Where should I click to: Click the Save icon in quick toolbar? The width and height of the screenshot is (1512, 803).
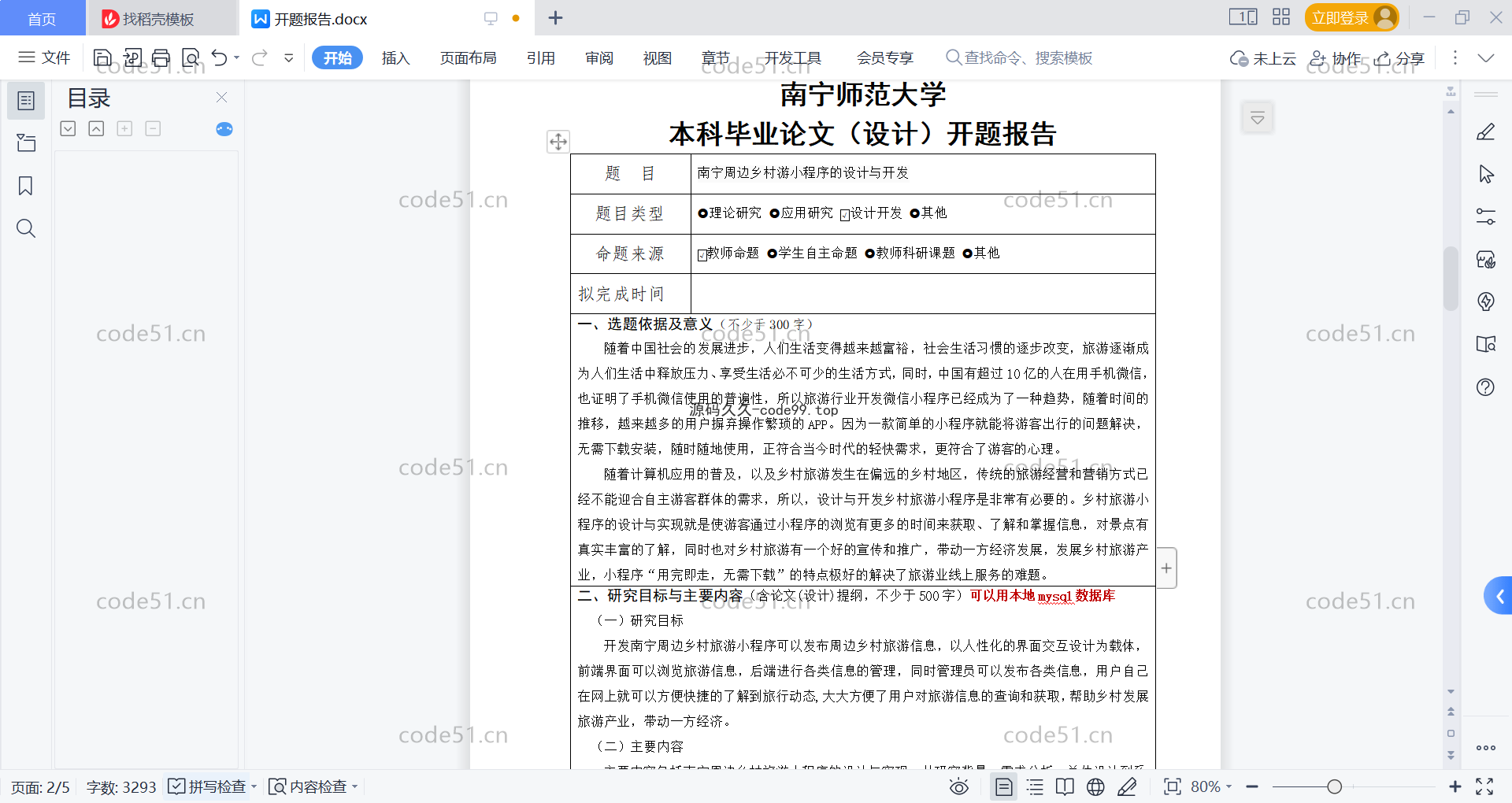click(102, 57)
